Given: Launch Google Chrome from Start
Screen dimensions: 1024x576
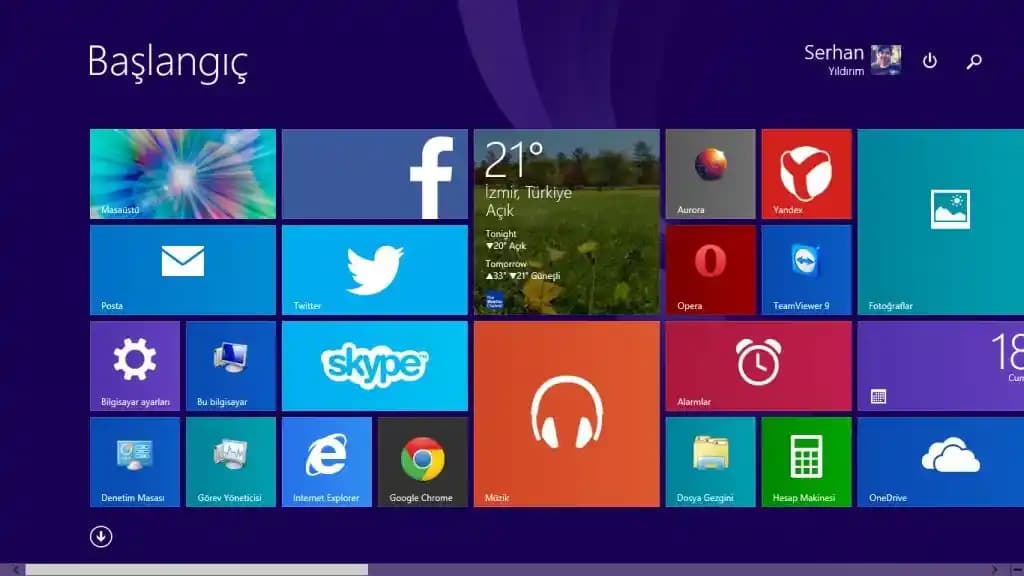Looking at the screenshot, I should 422,461.
